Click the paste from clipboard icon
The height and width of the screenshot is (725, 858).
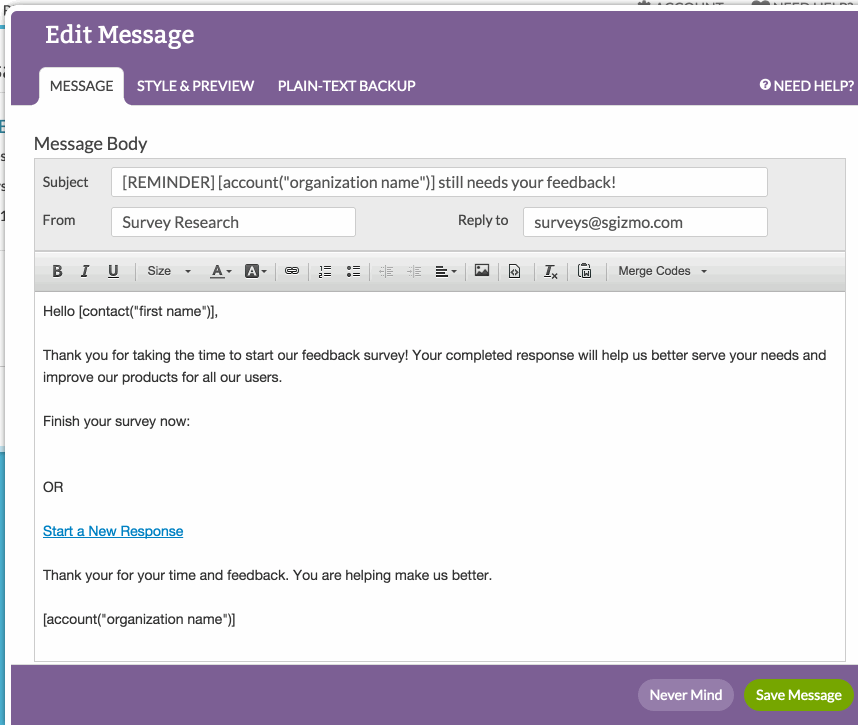tap(584, 270)
